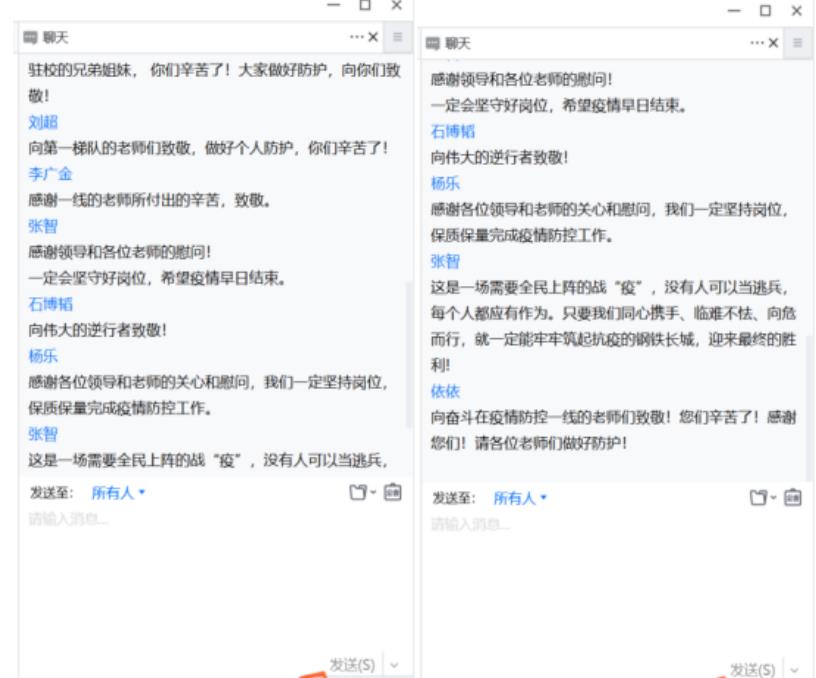The height and width of the screenshot is (678, 816).
Task: Click the rightmost toolbar icon in right chat panel
Action: 793,498
